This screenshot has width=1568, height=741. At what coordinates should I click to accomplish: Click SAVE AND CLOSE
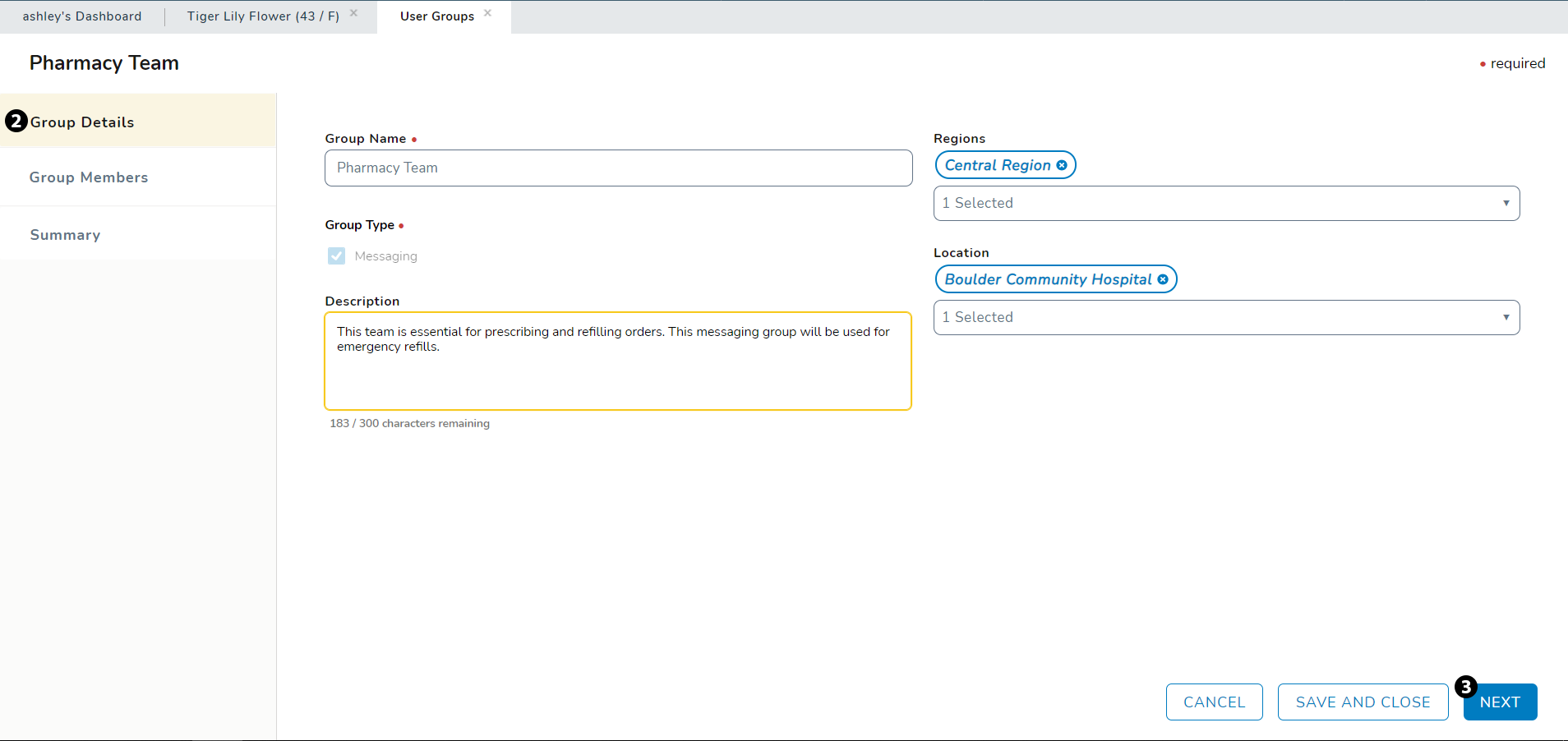(1363, 702)
